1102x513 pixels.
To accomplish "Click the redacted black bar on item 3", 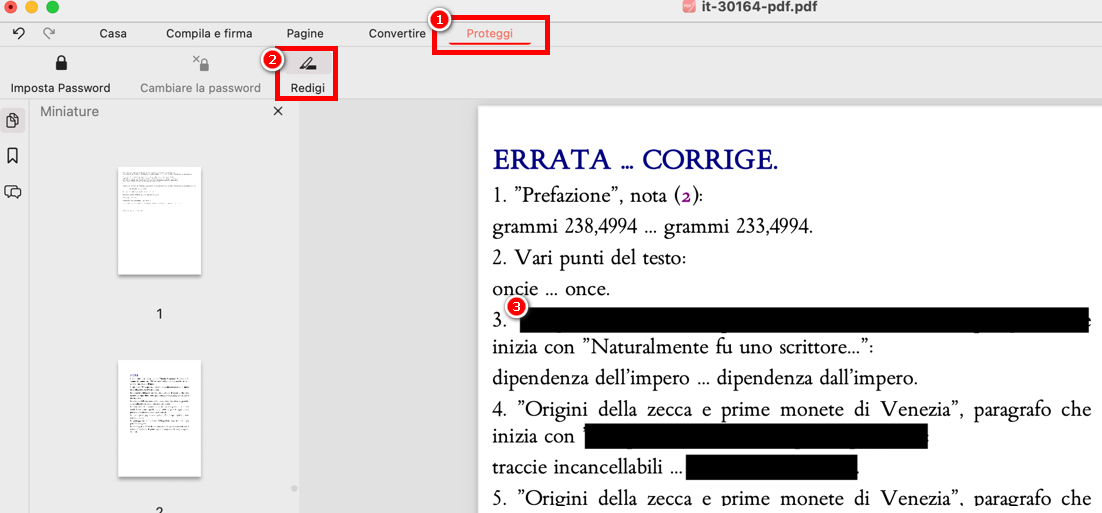I will [x=803, y=320].
